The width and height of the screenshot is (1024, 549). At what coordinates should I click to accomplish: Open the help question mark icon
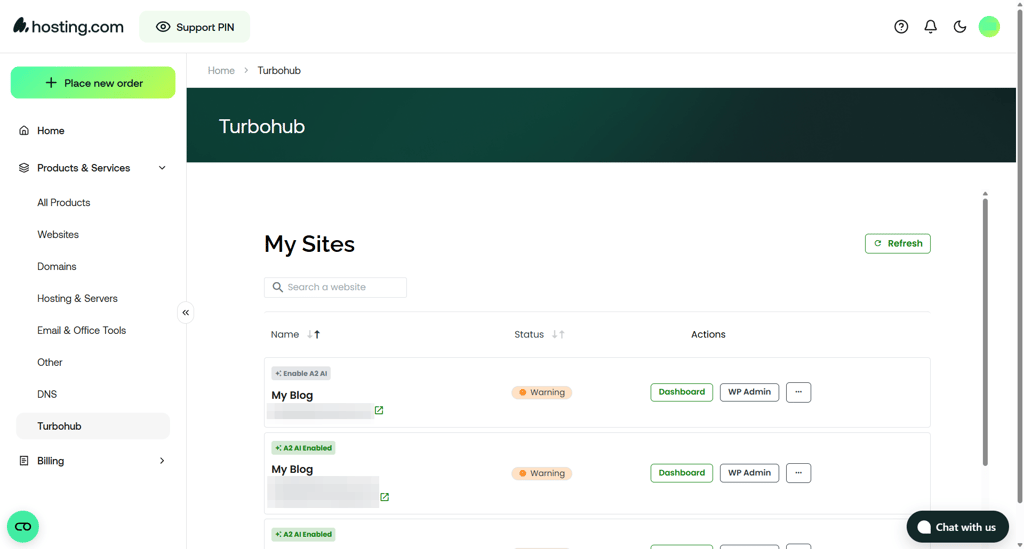pos(901,27)
